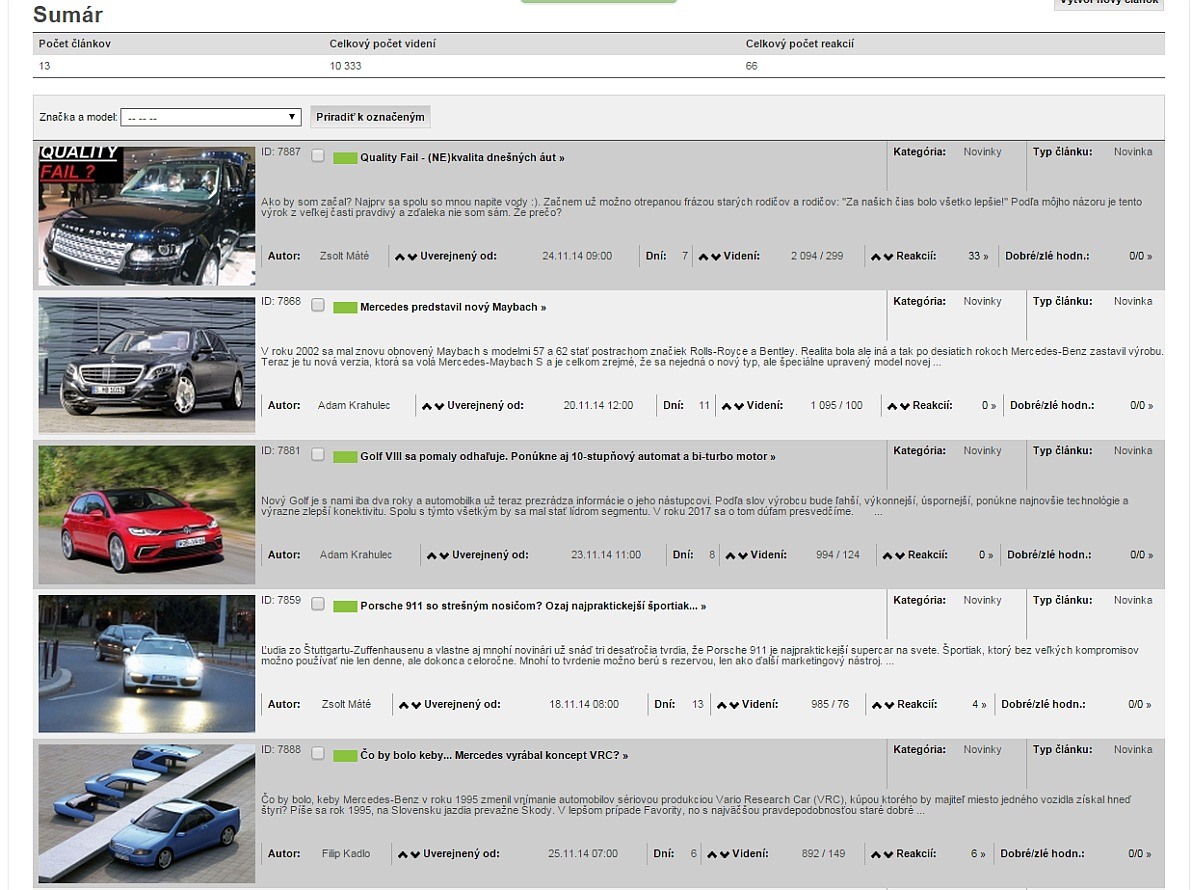
Task: Open the red Golf car thumbnail
Action: (x=147, y=515)
